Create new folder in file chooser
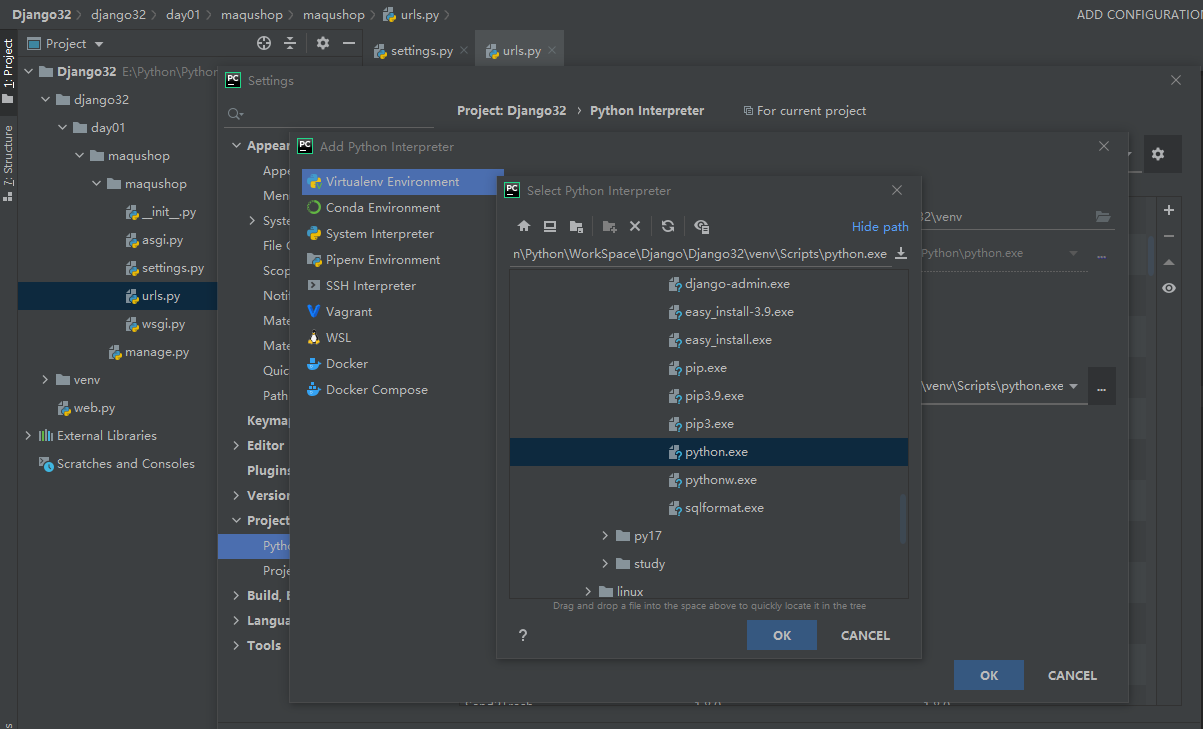Viewport: 1203px width, 729px height. 609,226
